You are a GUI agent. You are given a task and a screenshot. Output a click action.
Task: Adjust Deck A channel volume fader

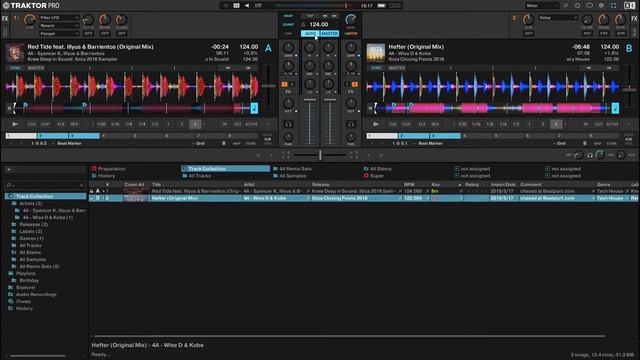(310, 100)
